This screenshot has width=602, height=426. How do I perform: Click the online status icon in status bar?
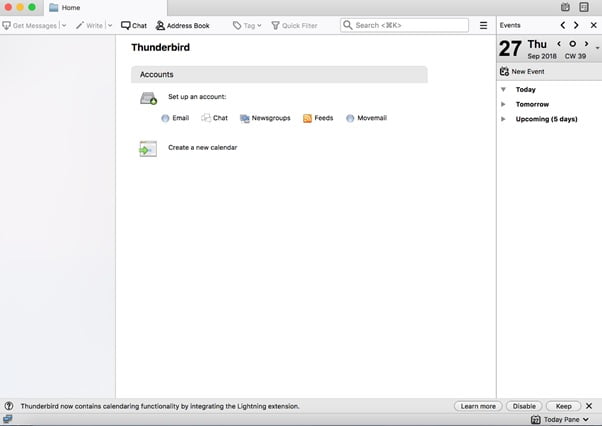click(7, 419)
